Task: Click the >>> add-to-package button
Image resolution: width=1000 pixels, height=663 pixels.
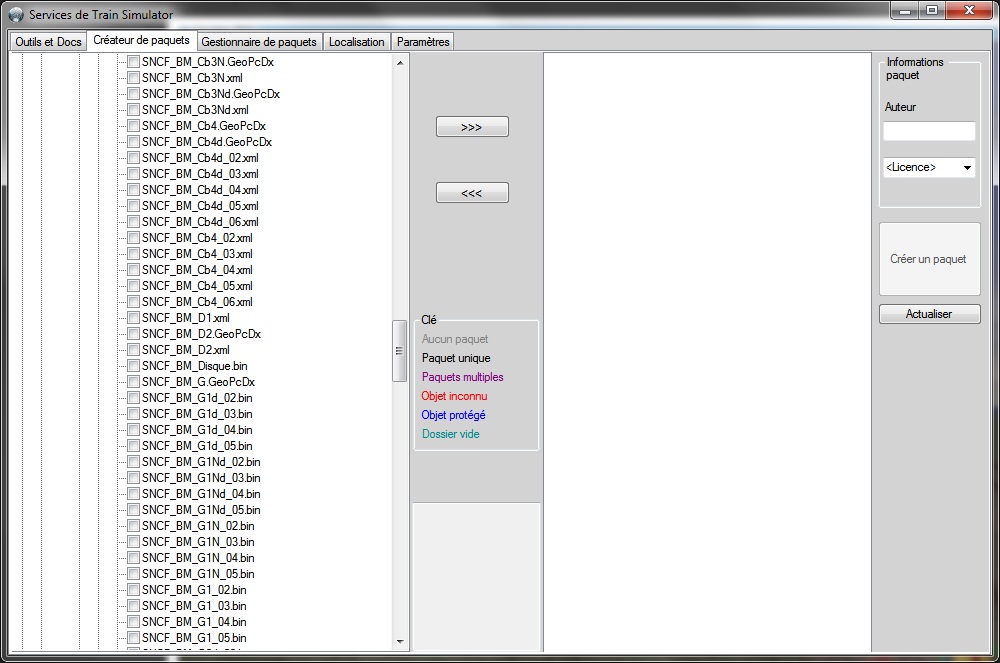Action: coord(472,127)
